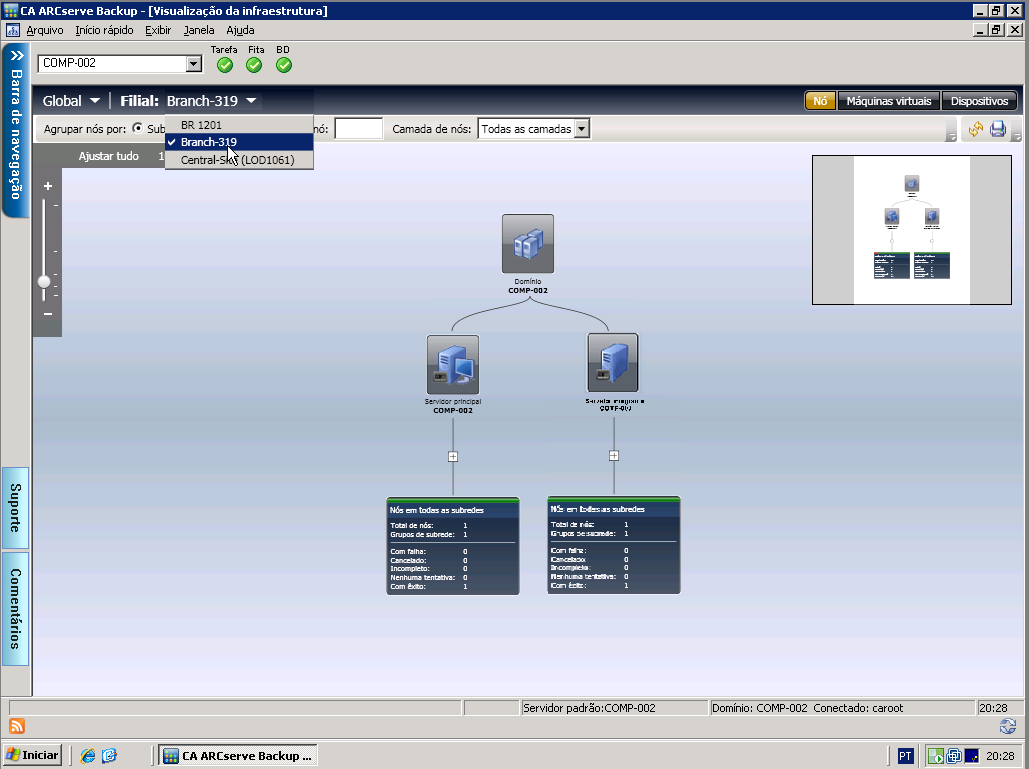Image resolution: width=1029 pixels, height=769 pixels.
Task: Choose BR 1201 from the branch list
Action: tap(201, 125)
